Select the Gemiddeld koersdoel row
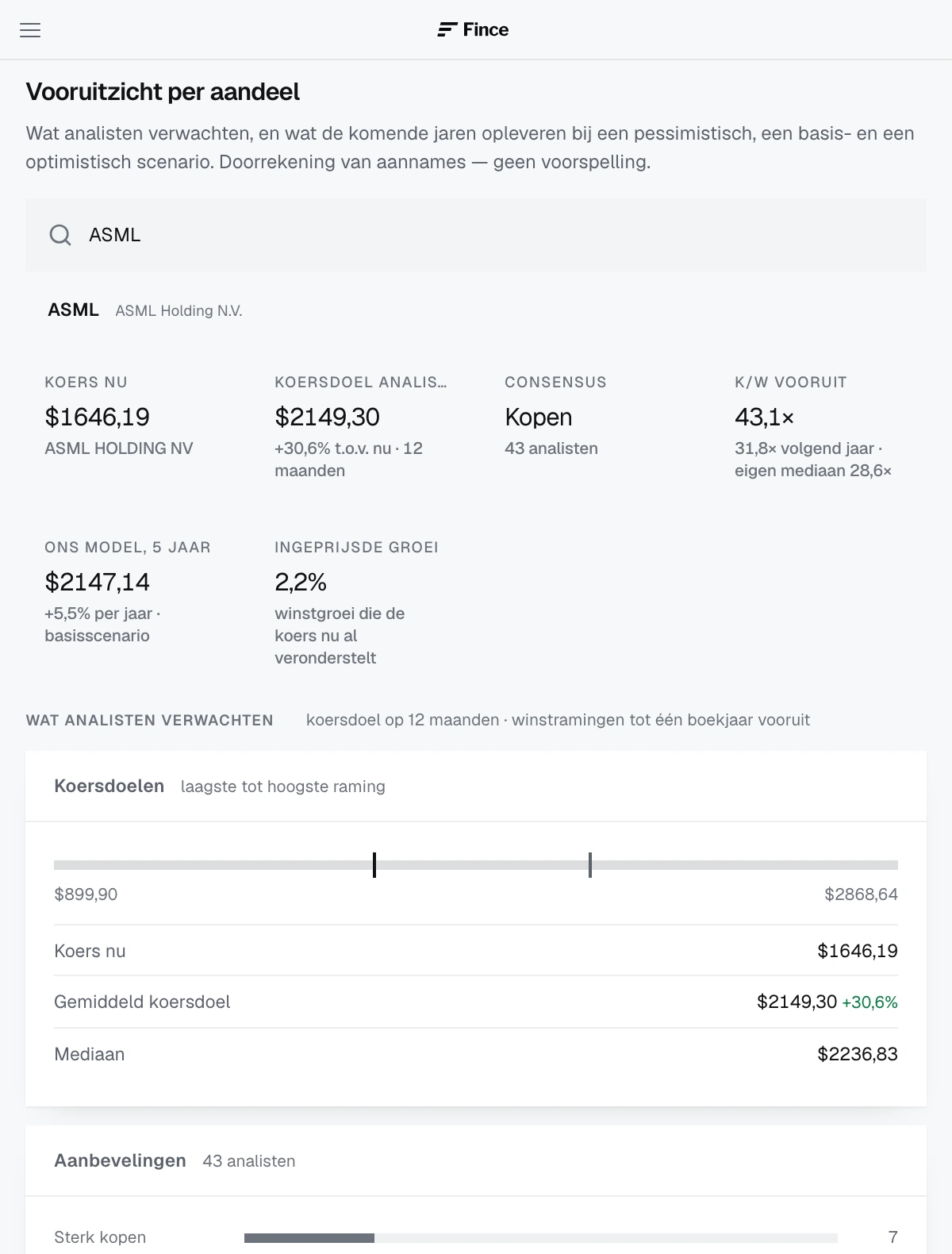 (x=476, y=1002)
